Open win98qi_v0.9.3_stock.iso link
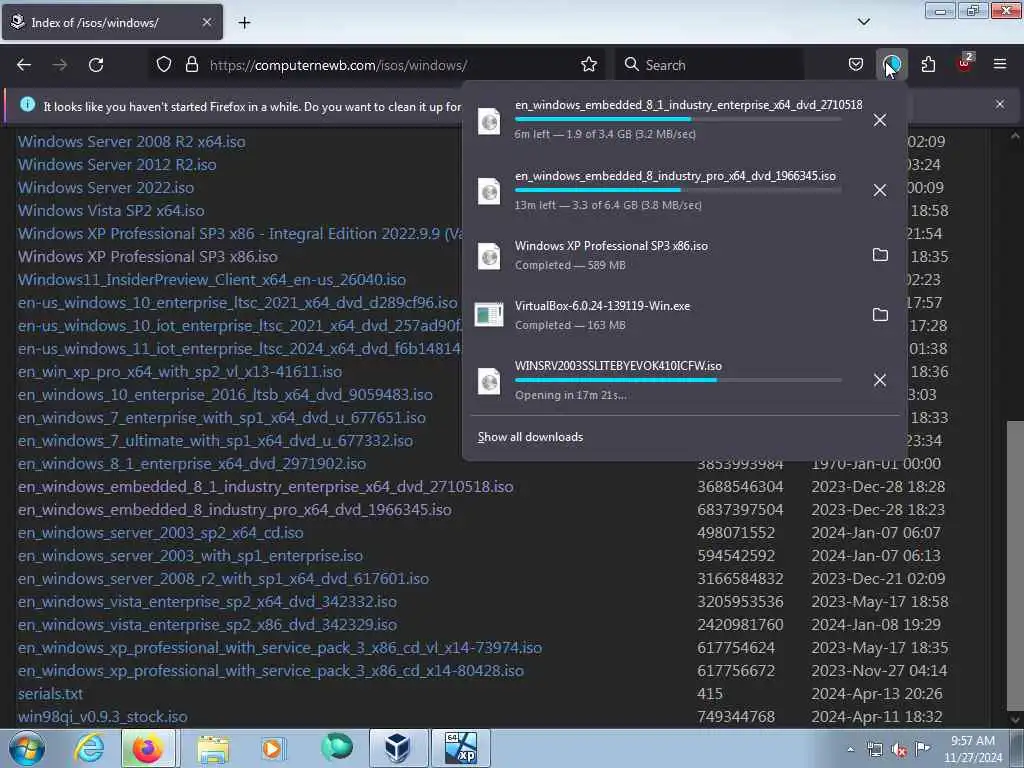Screen dimensions: 1024x768 (x=103, y=716)
